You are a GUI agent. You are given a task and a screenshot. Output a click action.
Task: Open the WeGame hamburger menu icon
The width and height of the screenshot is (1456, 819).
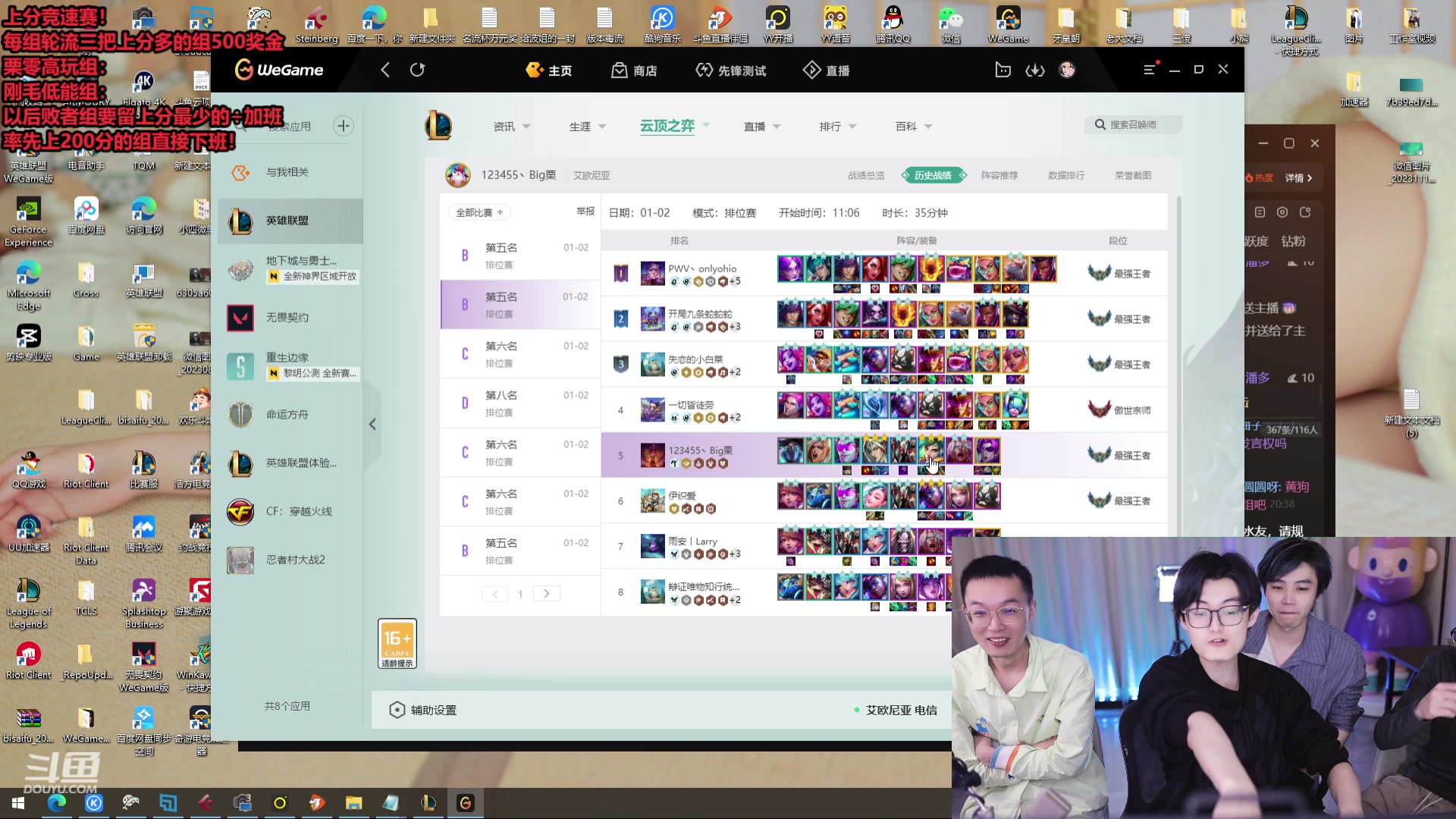click(x=1149, y=69)
